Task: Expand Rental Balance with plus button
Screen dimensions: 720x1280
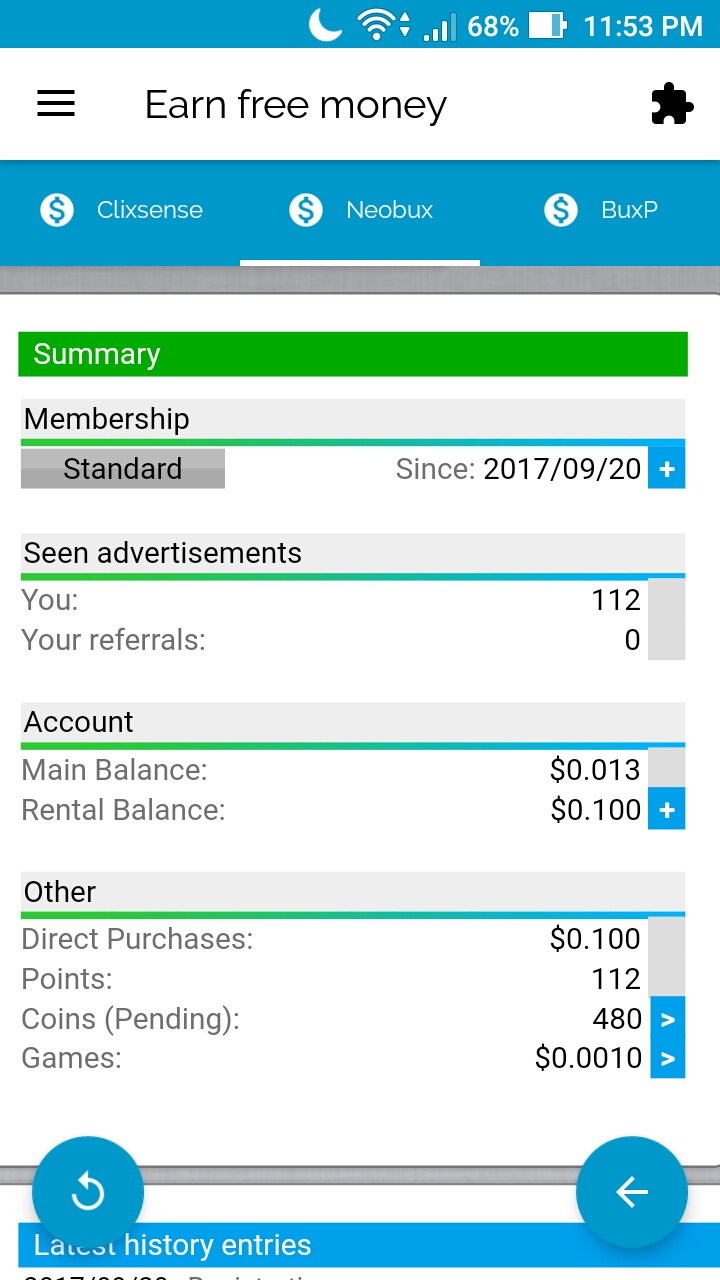Action: coord(667,810)
